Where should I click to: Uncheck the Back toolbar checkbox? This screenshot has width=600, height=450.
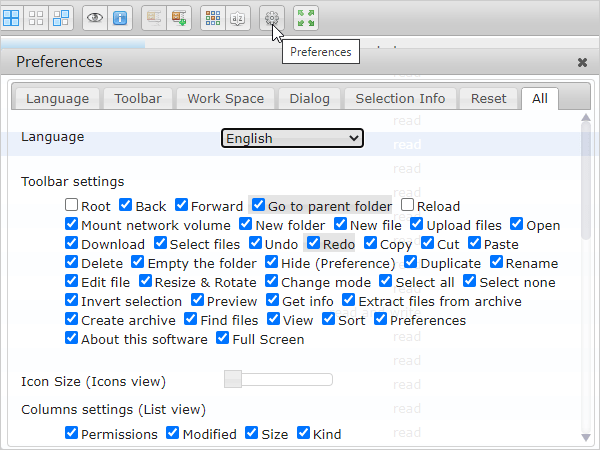126,205
